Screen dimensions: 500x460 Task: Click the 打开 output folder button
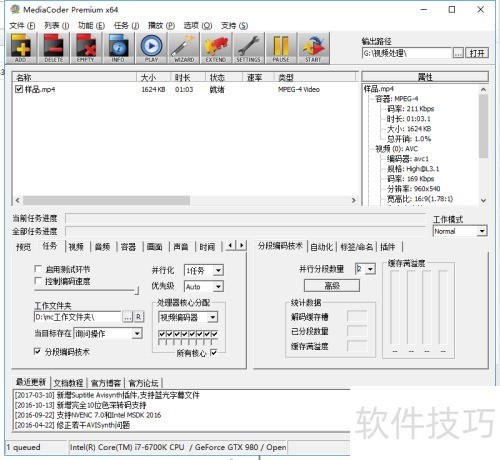[x=477, y=53]
